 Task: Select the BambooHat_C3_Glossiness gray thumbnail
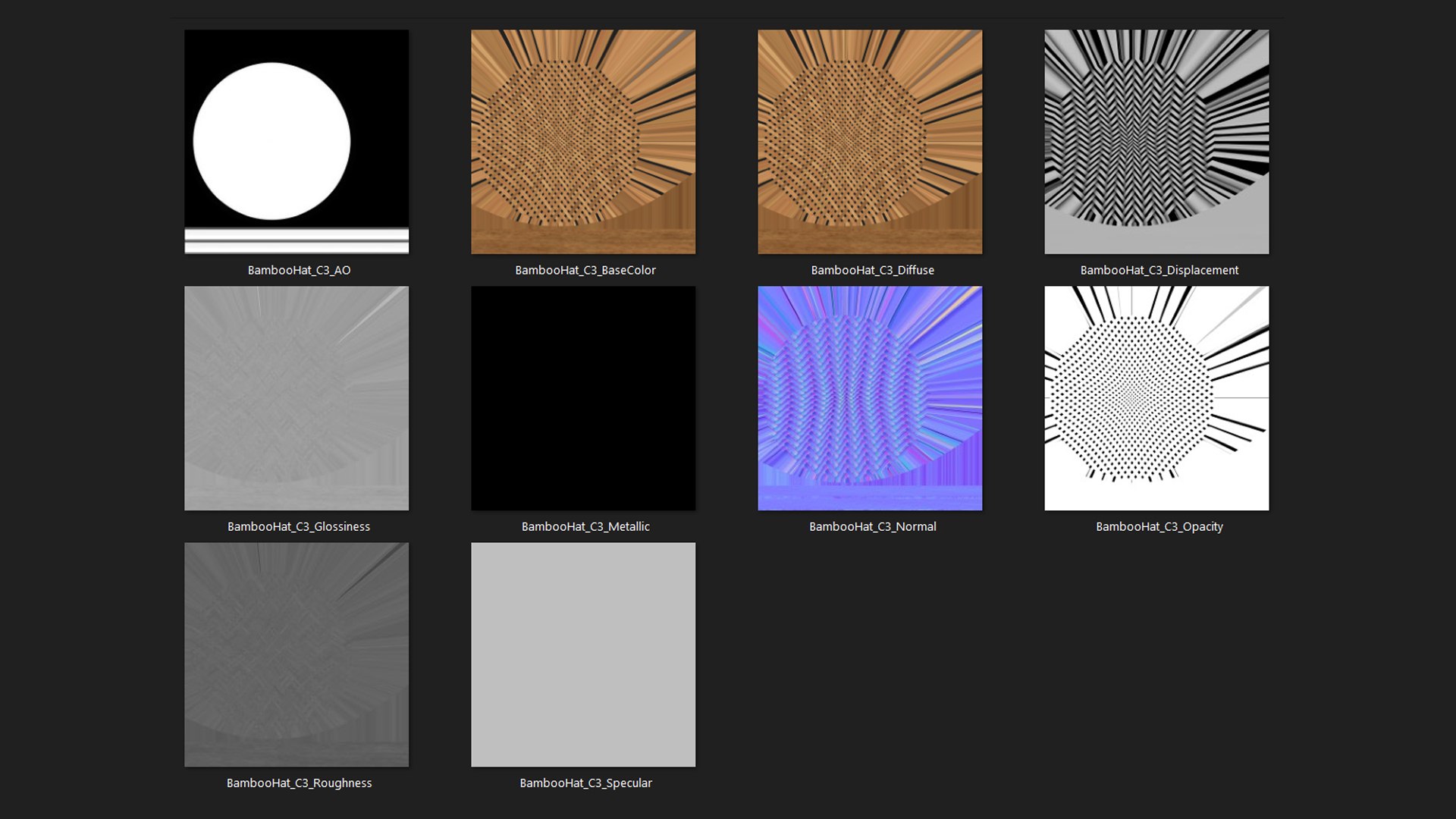click(297, 398)
